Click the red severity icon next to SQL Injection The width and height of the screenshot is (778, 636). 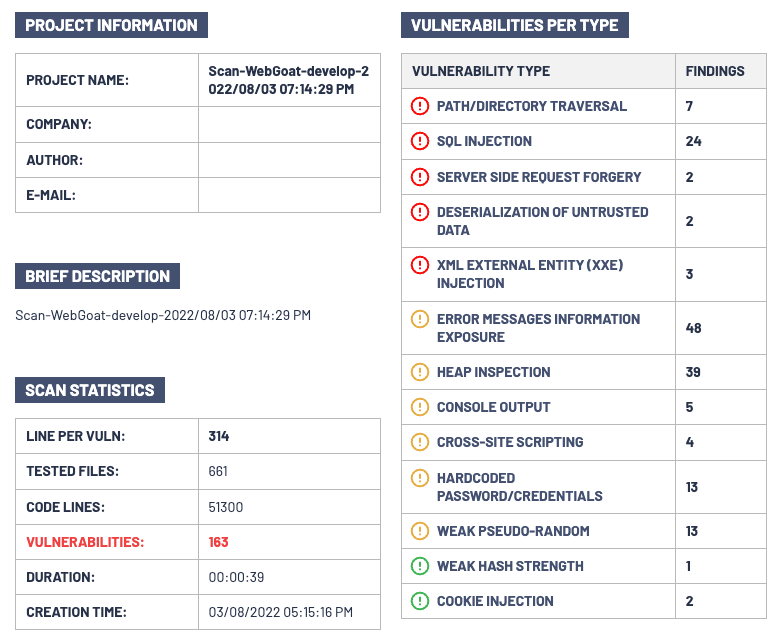[x=420, y=141]
